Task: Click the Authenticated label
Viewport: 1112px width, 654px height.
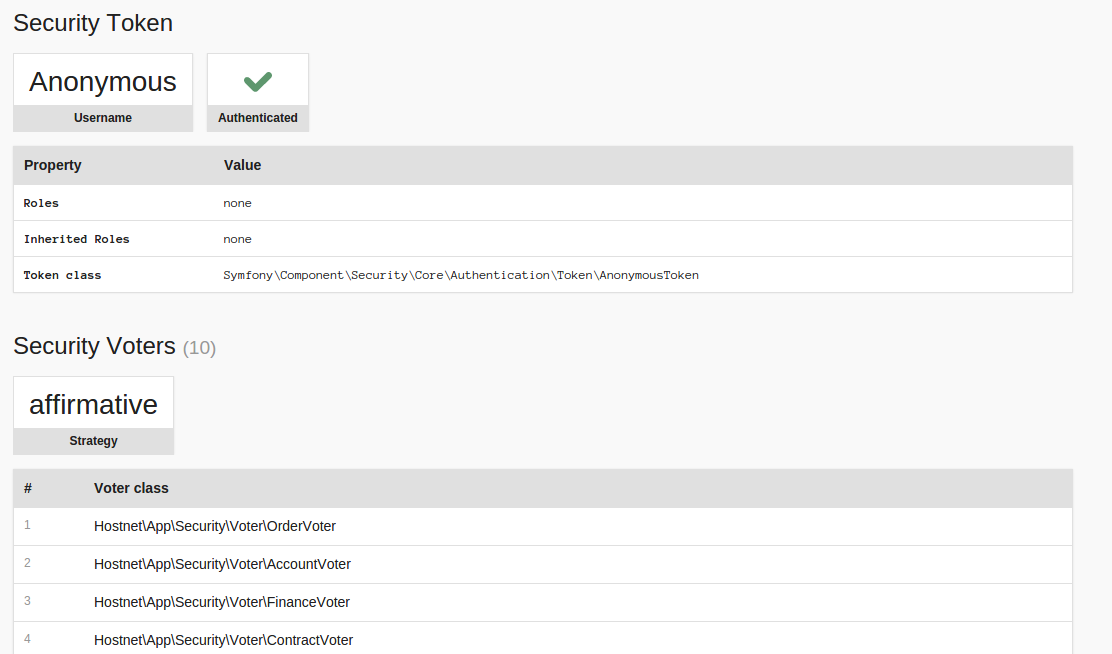Action: pos(257,118)
